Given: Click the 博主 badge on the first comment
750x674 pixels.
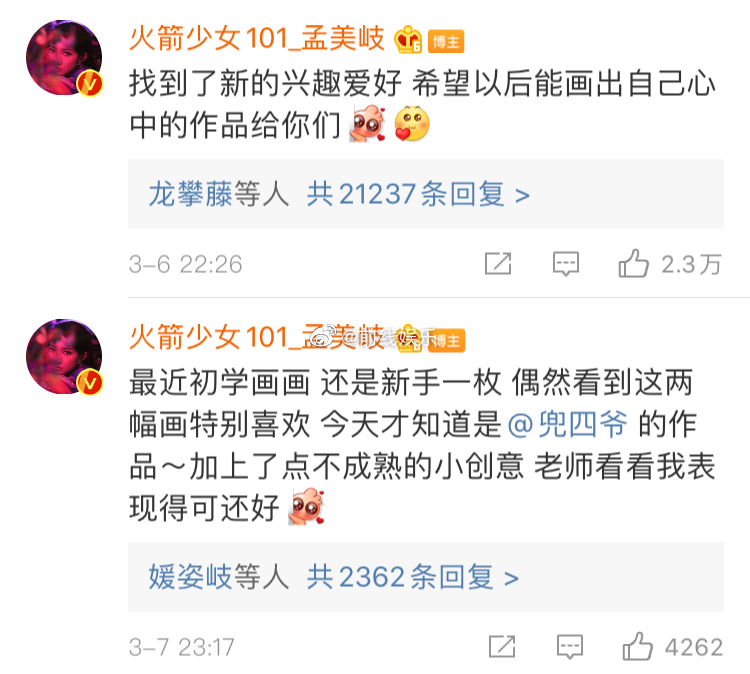Looking at the screenshot, I should [446, 42].
